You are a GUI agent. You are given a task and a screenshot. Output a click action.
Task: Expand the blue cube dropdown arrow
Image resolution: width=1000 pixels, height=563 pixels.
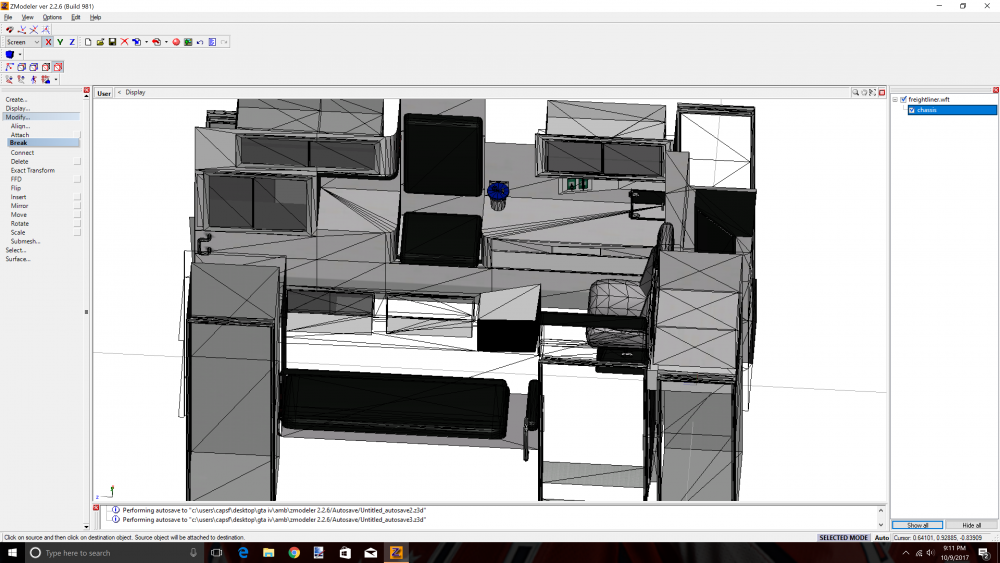(20, 54)
